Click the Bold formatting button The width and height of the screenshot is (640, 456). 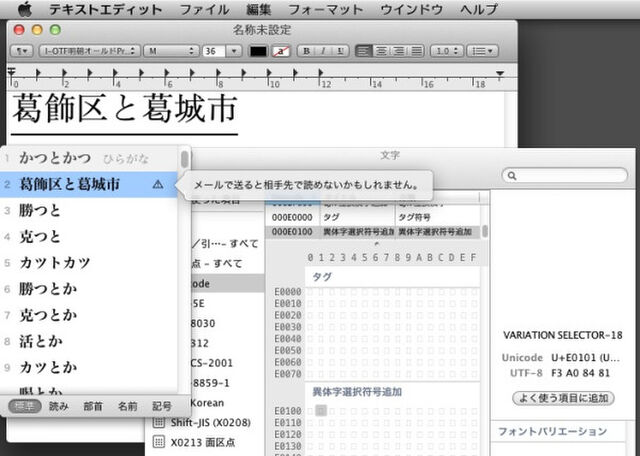tap(304, 50)
